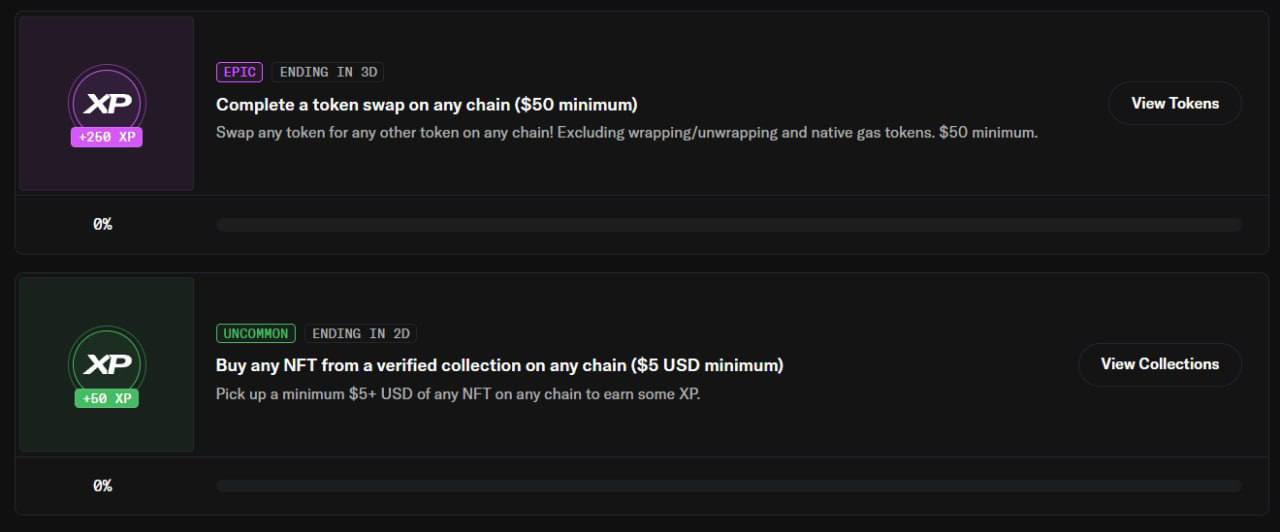Open the Buy any NFT quest title

(500, 365)
